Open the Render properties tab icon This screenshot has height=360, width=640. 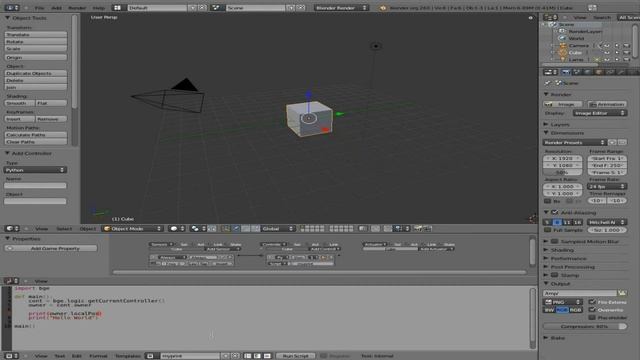(x=566, y=72)
